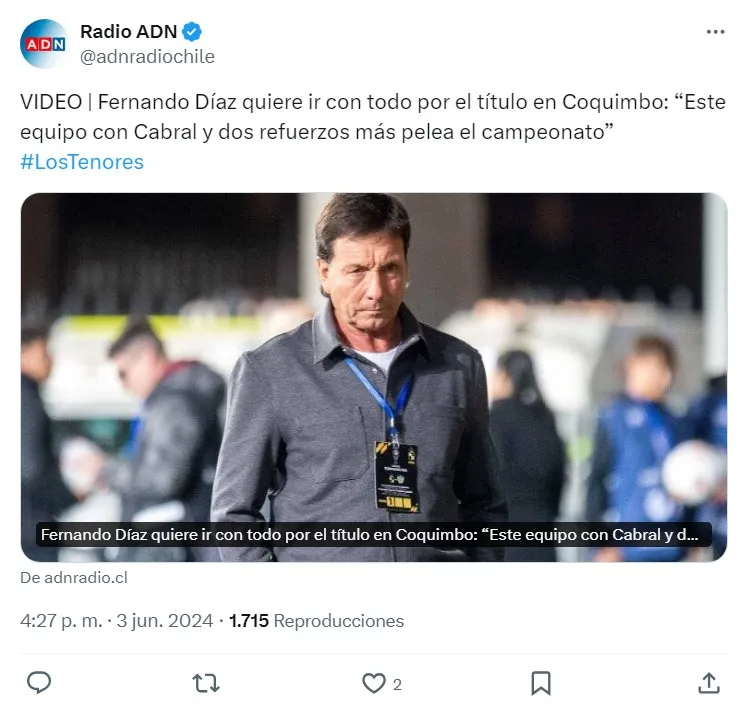
Task: Open the Fernando Díaz article image card
Action: [374, 377]
